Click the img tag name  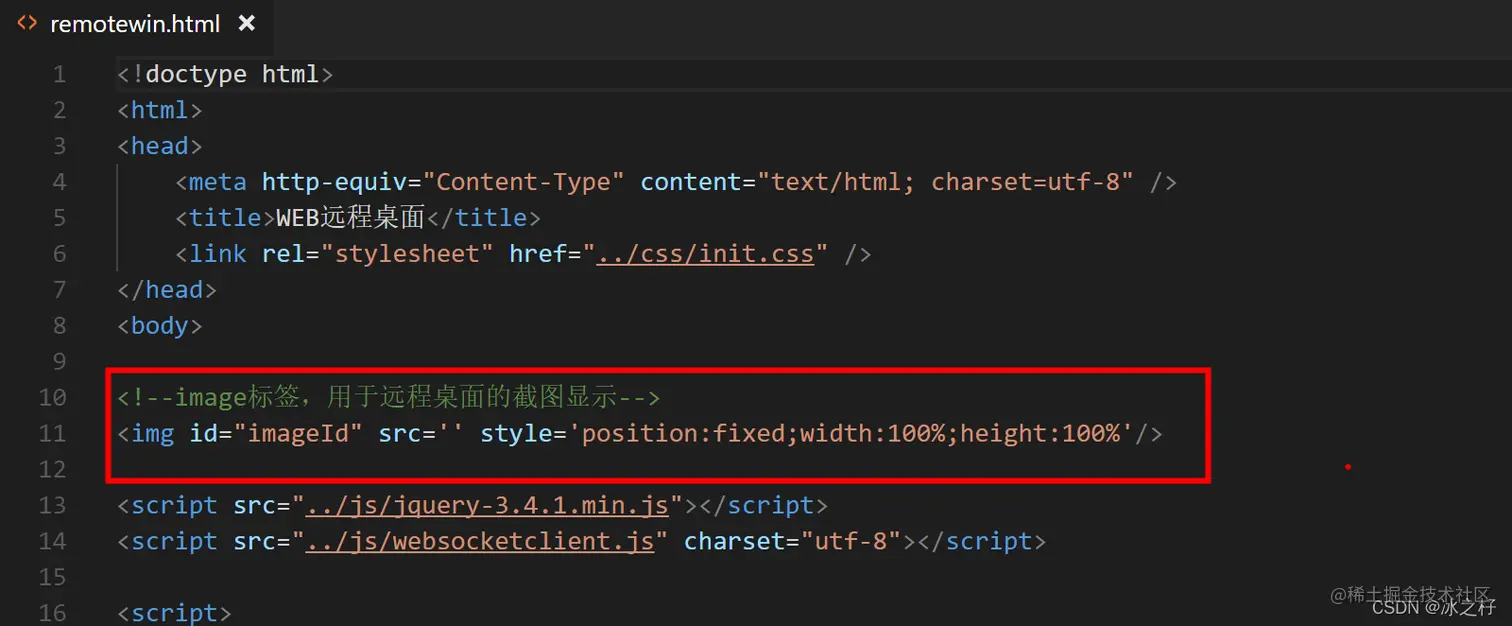pos(153,434)
